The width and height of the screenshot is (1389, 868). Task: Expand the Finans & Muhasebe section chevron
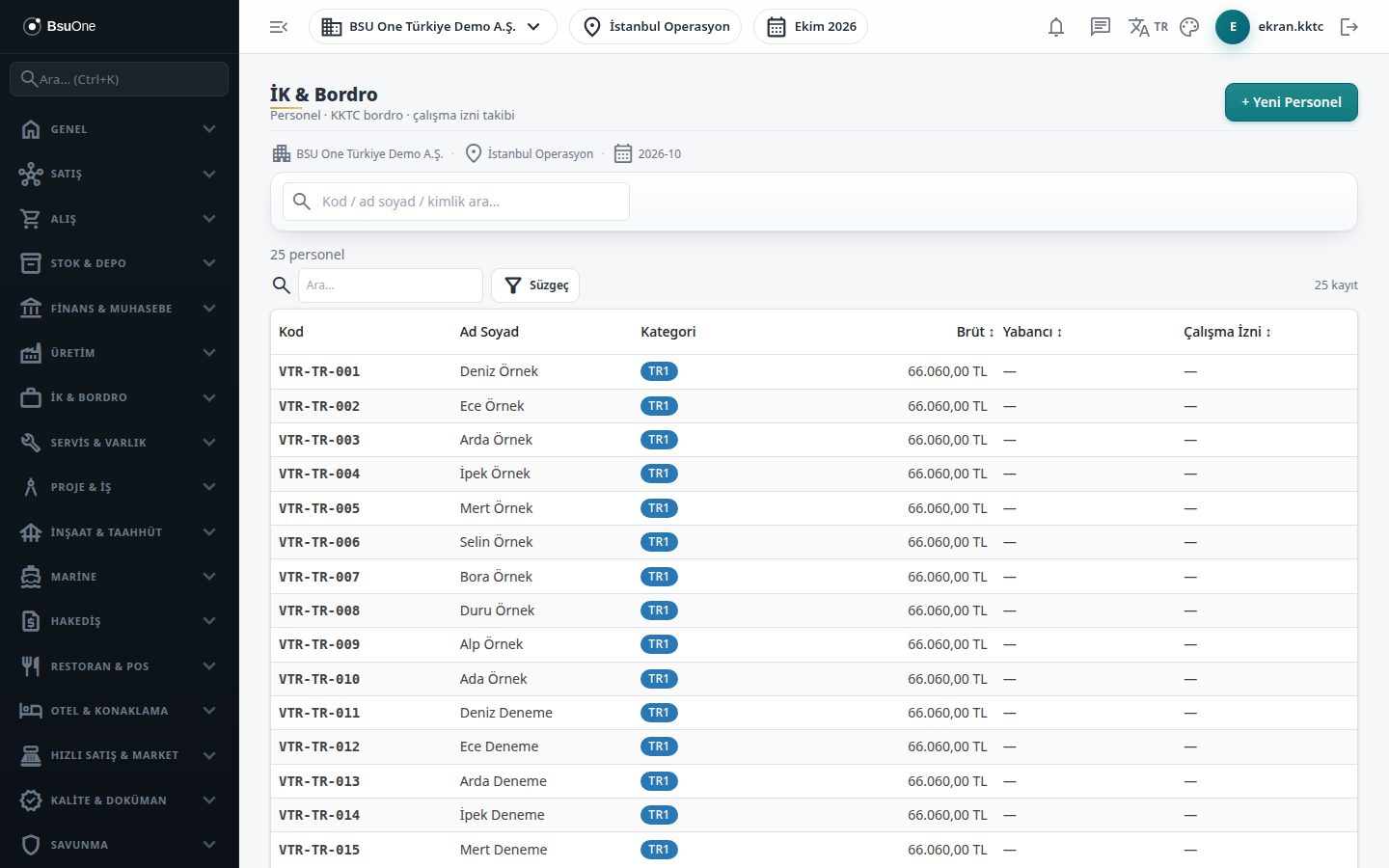[209, 309]
